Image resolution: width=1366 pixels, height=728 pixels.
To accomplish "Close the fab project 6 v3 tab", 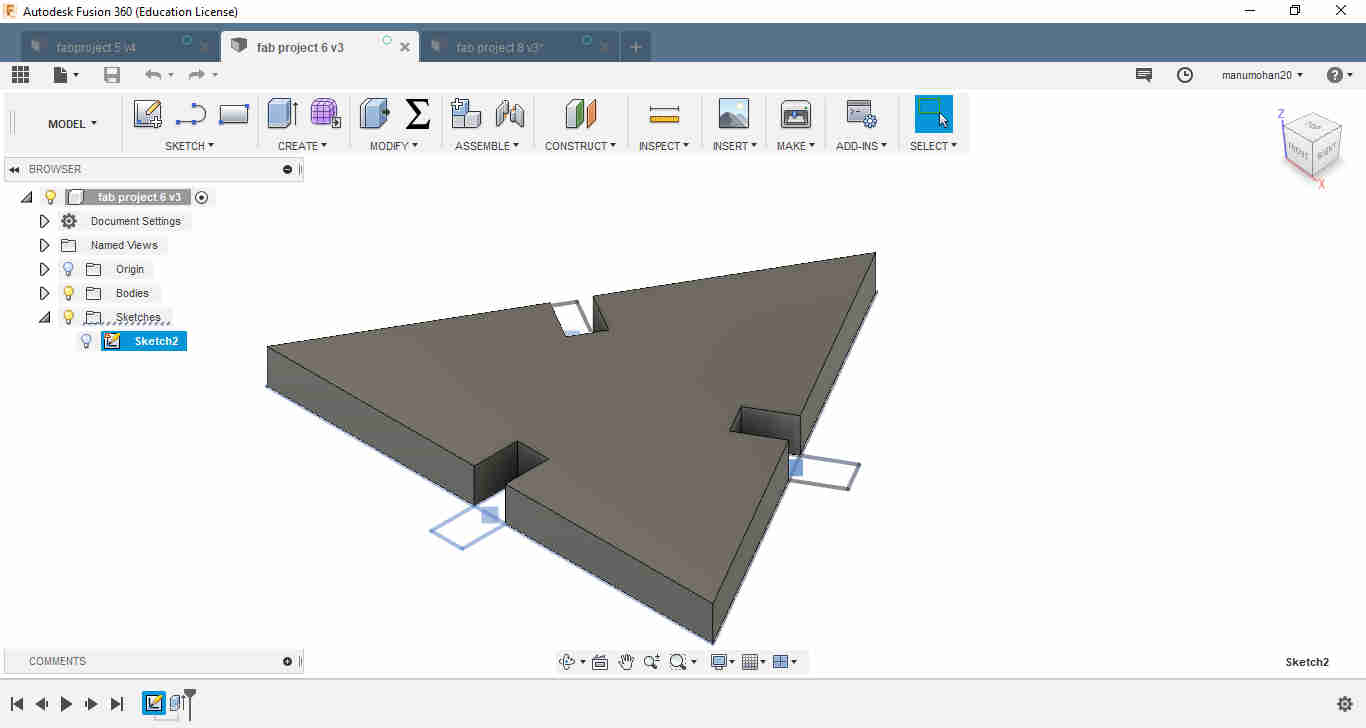I will click(x=405, y=47).
